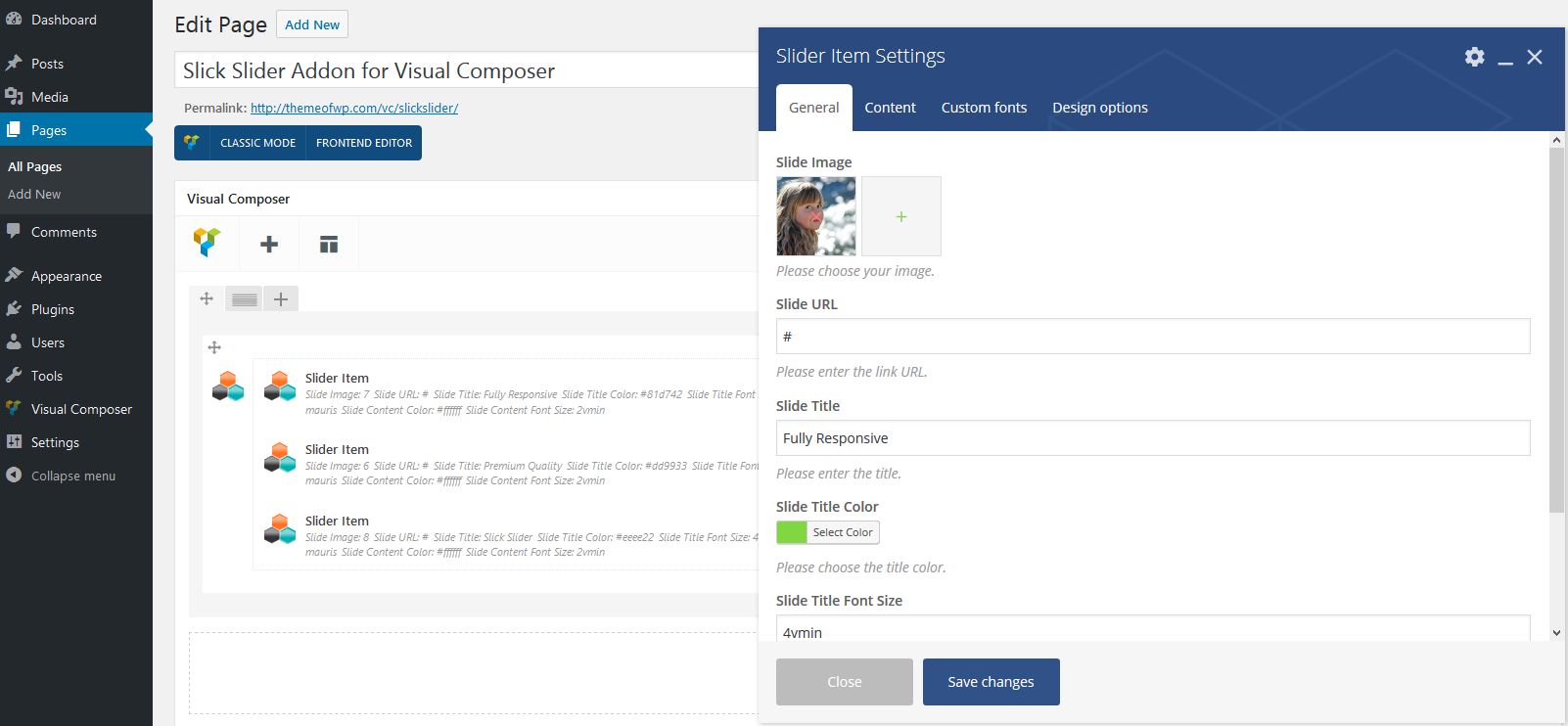Click the Users person icon
This screenshot has height=726, width=1568.
click(x=14, y=342)
